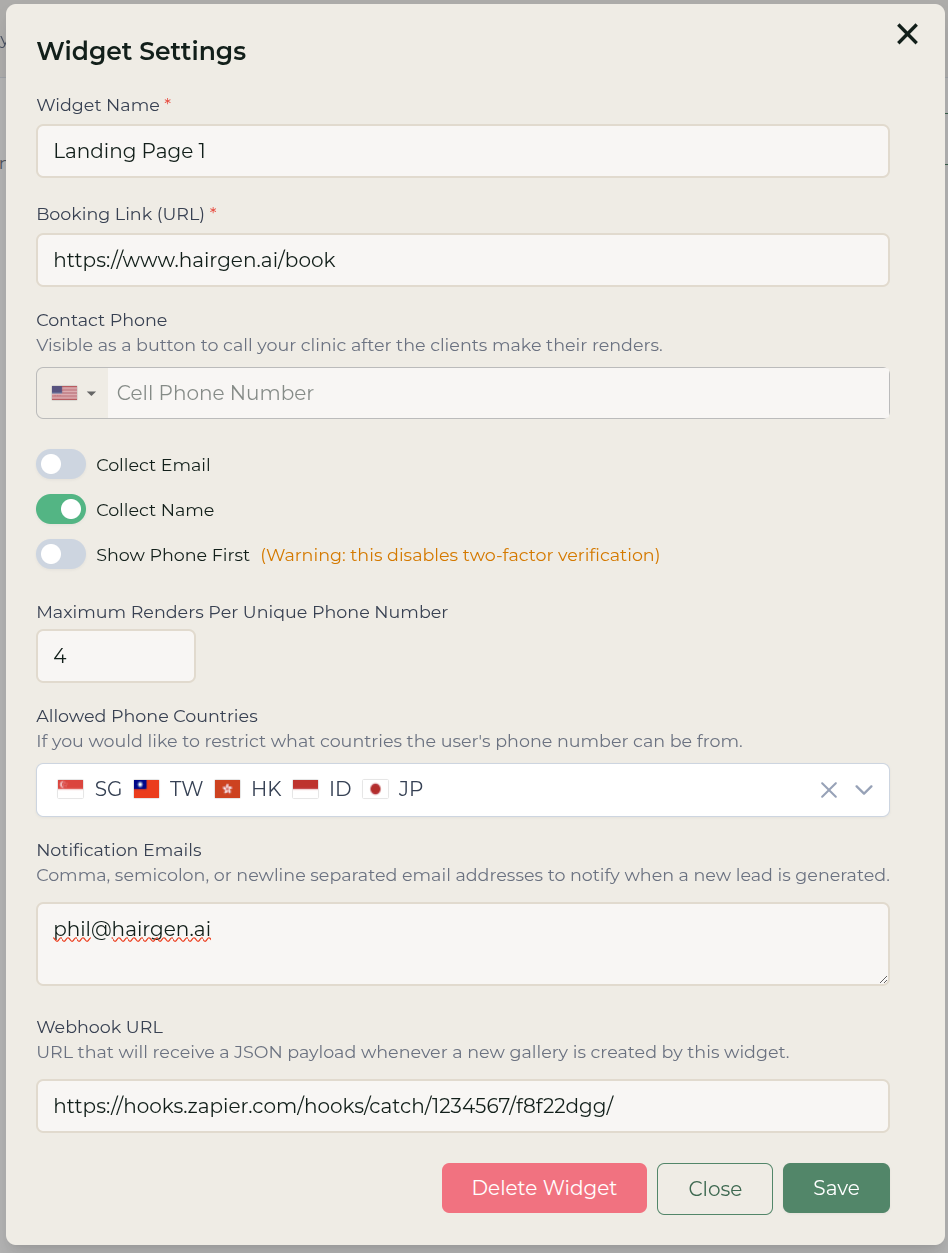Edit the Widget Name field

[463, 151]
